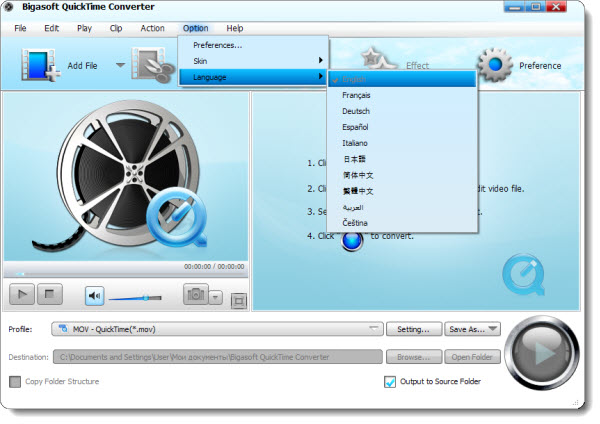Click the full screen preview icon
The height and width of the screenshot is (424, 600).
pos(238,300)
